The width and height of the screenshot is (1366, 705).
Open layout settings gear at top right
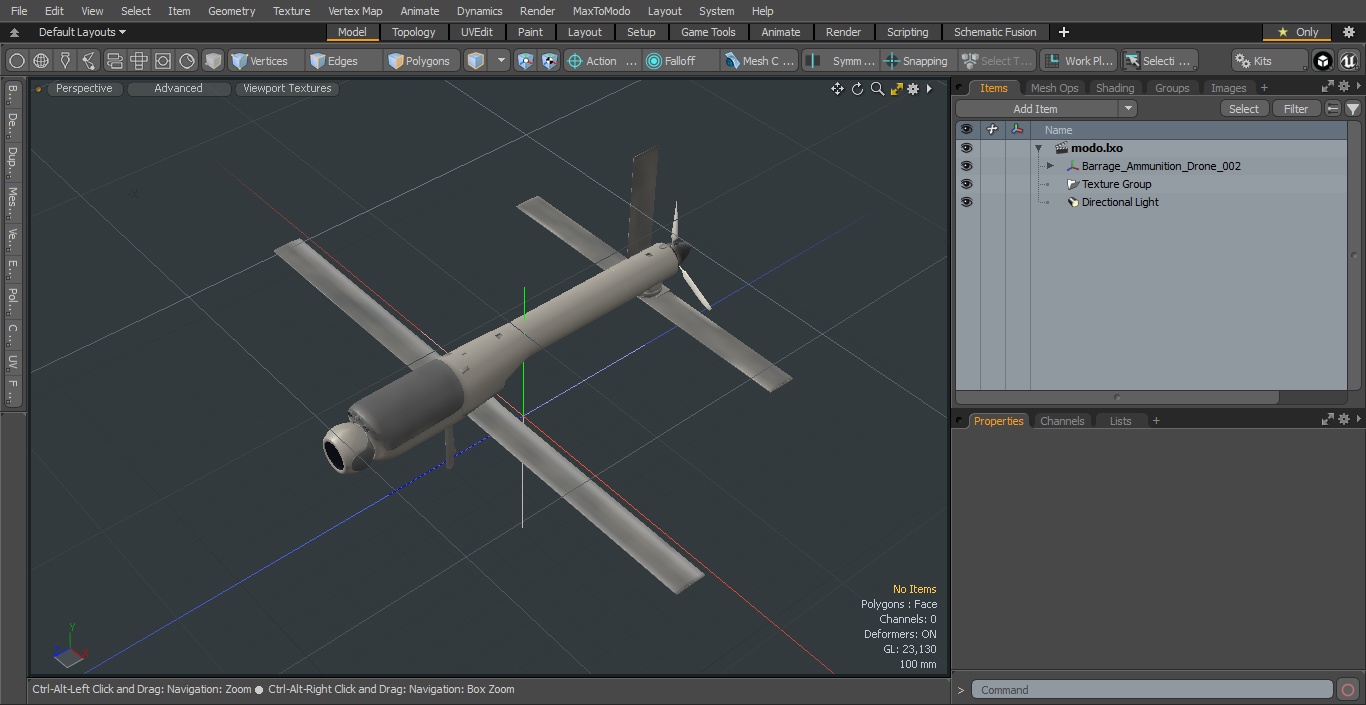pyautogui.click(x=1348, y=32)
